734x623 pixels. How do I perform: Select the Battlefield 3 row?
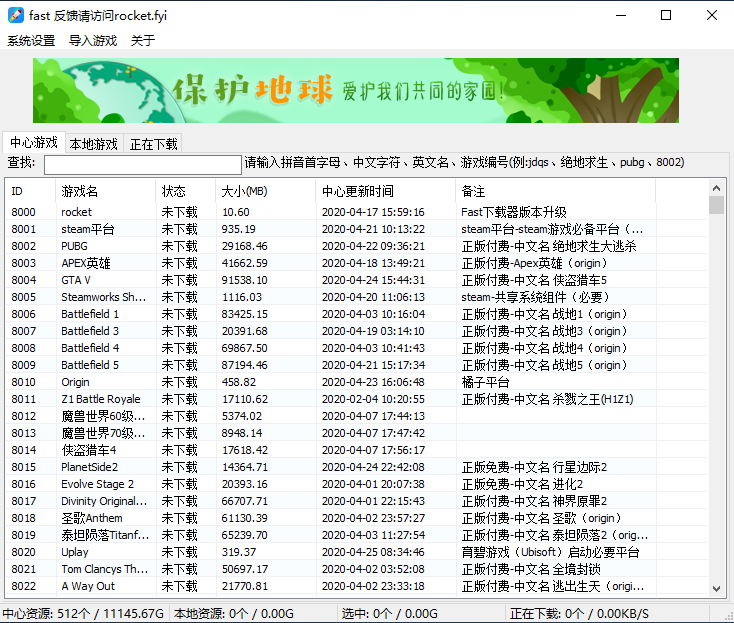click(x=357, y=331)
